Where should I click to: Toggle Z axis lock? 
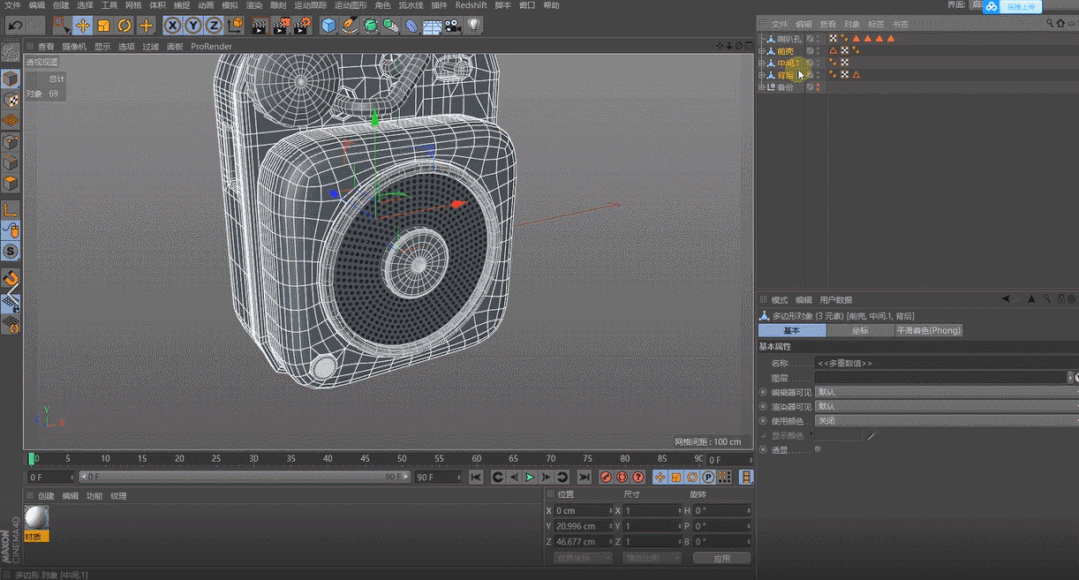pos(214,25)
